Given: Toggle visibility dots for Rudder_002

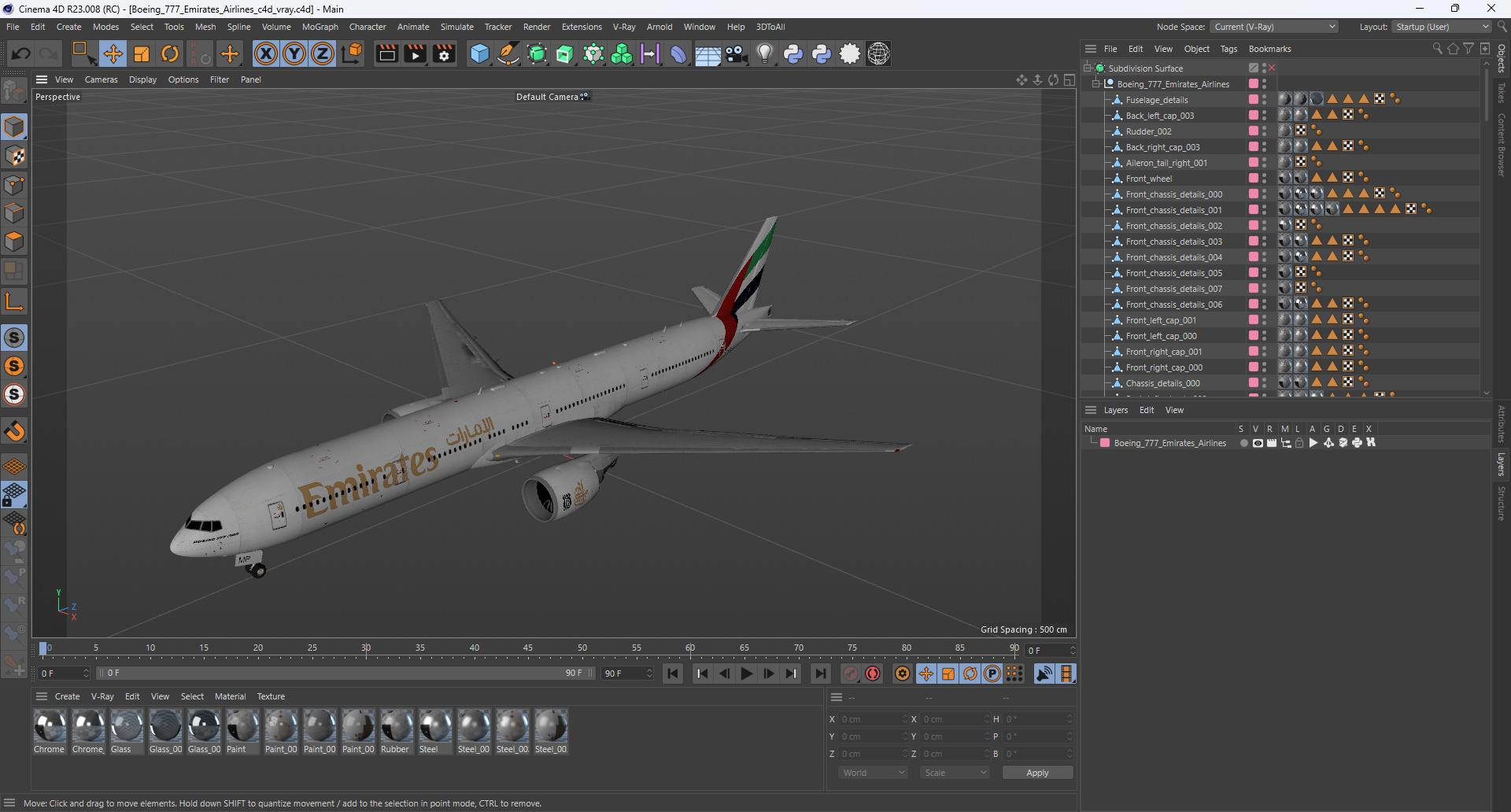Looking at the screenshot, I should pyautogui.click(x=1265, y=131).
